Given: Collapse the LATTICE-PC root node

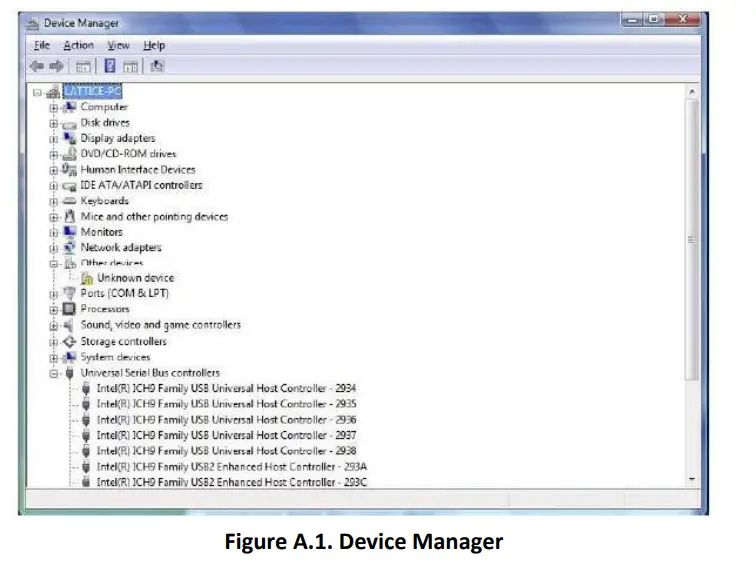Looking at the screenshot, I should pos(37,92).
